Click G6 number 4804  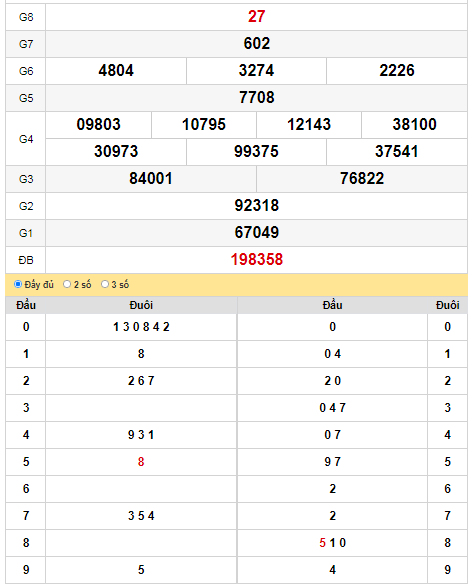116,71
